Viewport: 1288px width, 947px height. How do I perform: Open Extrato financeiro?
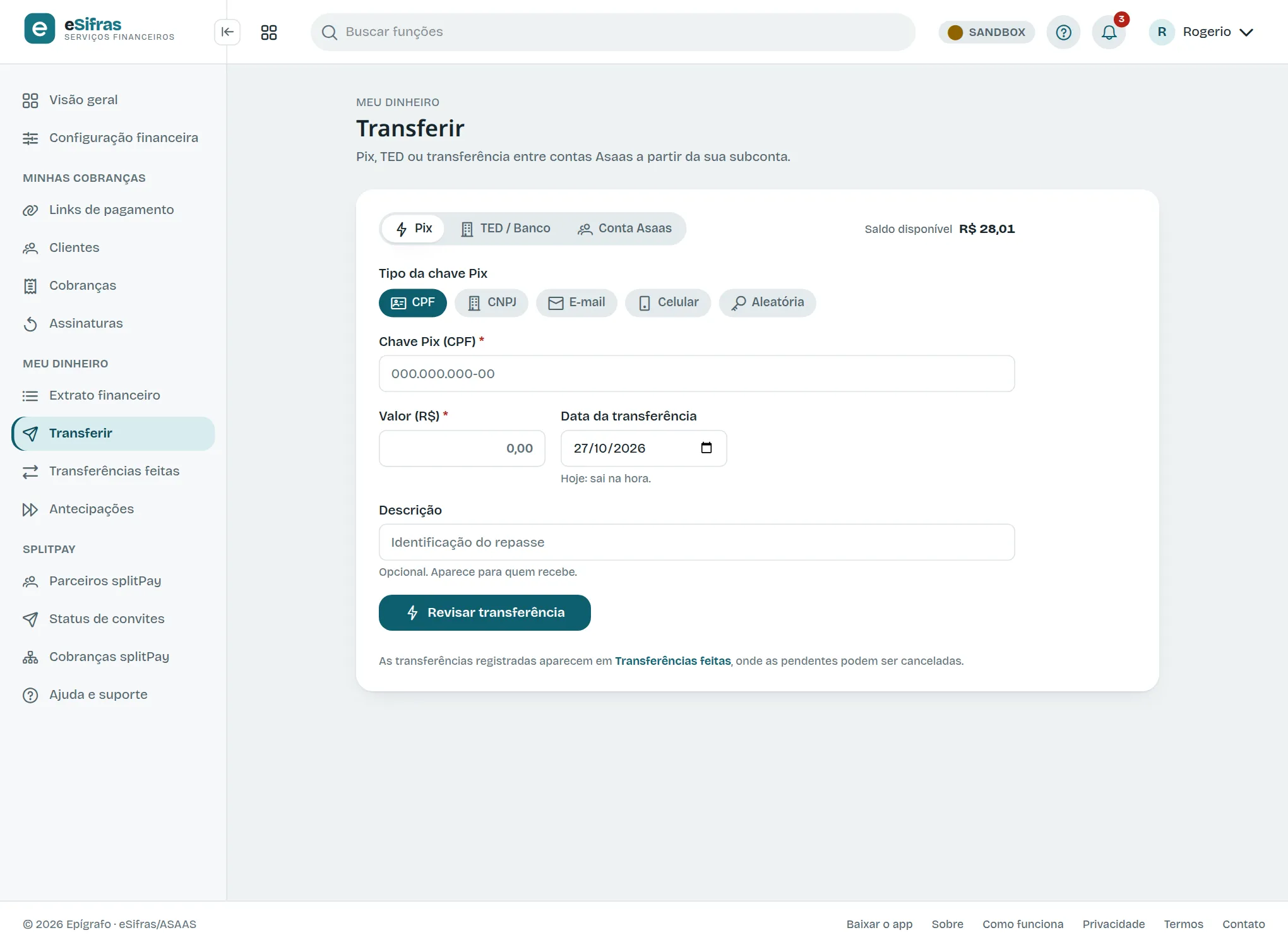[x=113, y=395]
